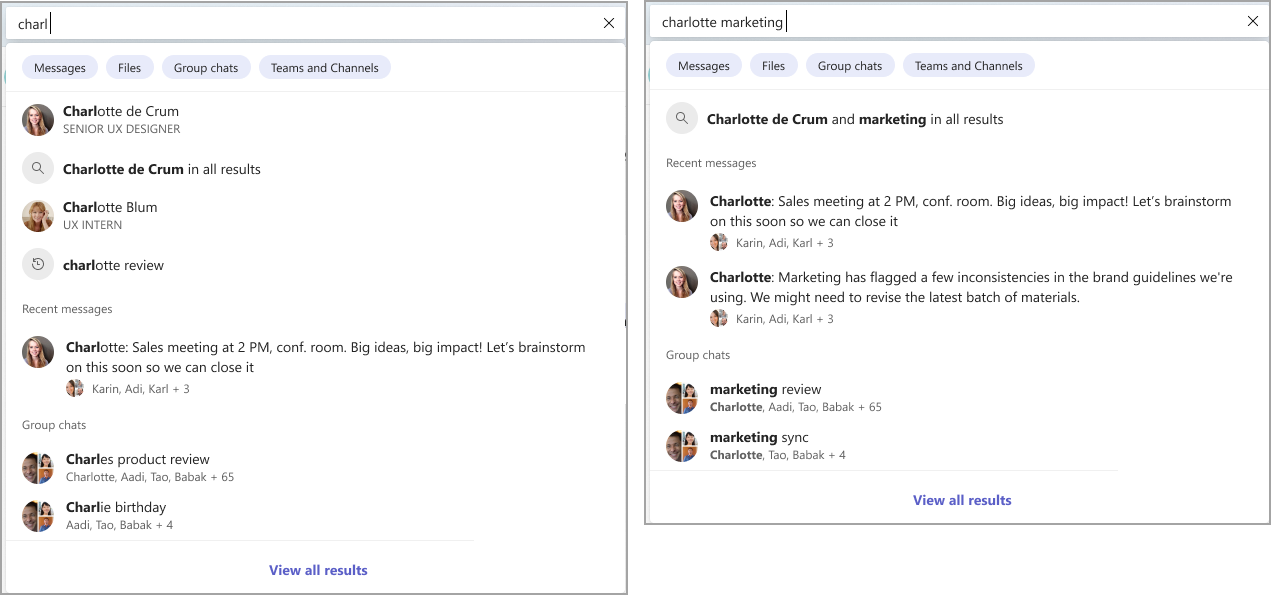The height and width of the screenshot is (595, 1271).
Task: Open the "marketing review" group chat result
Action: point(765,390)
